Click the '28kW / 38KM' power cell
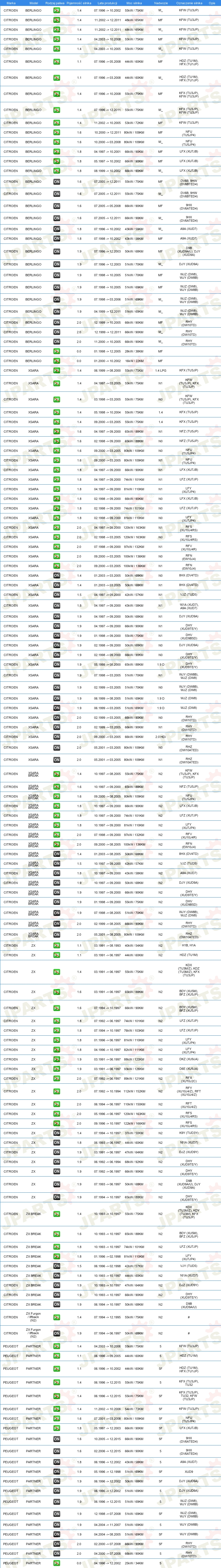This screenshot has width=221, height=1568. [134, 351]
